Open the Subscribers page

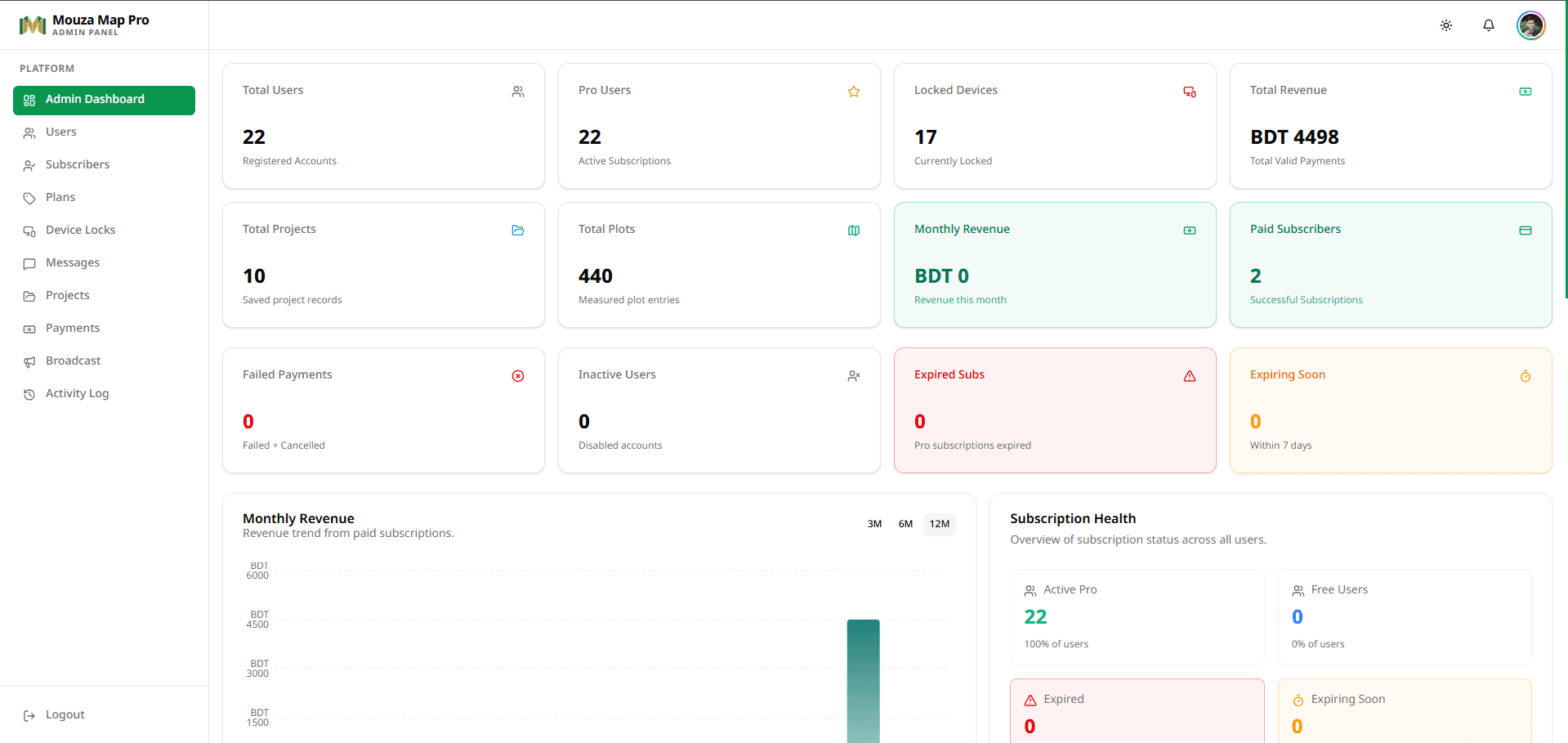tap(104, 165)
